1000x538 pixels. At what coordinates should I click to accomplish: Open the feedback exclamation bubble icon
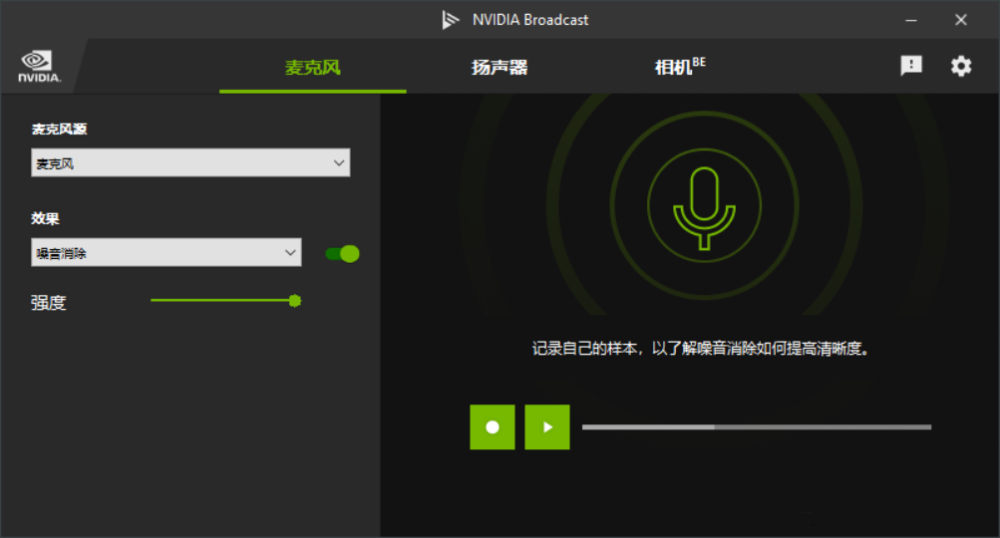point(911,65)
